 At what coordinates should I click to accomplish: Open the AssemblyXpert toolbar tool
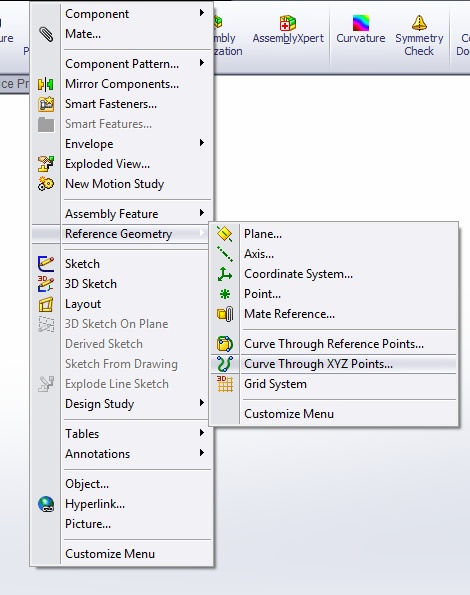point(288,31)
